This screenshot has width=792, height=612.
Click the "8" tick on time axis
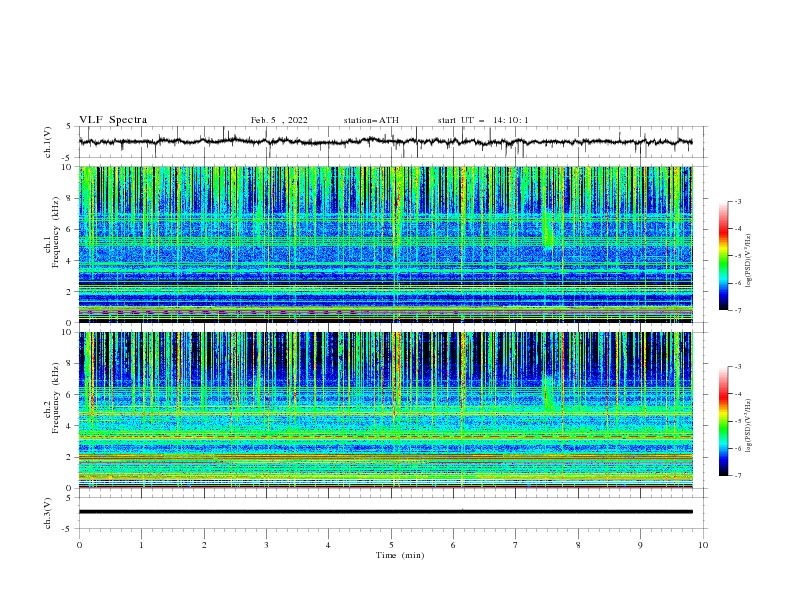tap(578, 545)
